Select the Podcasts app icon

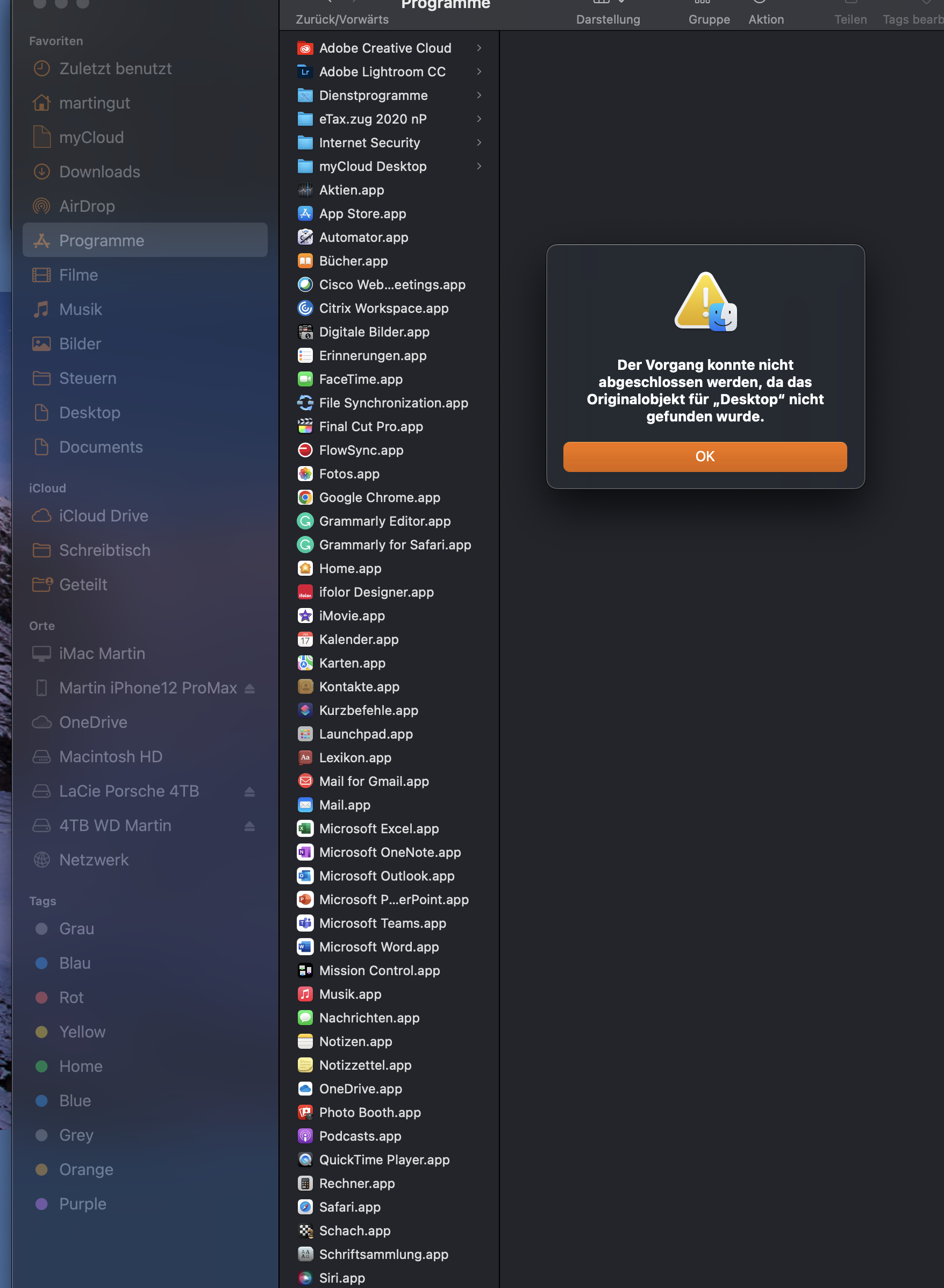point(305,1136)
